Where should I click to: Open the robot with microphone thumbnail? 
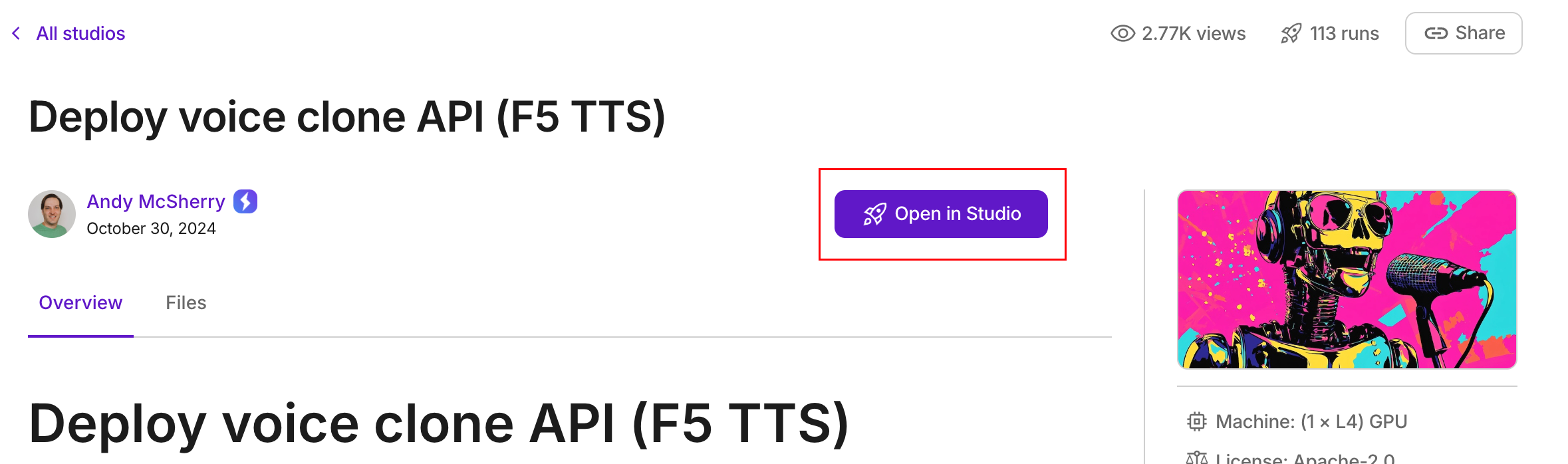(1347, 279)
